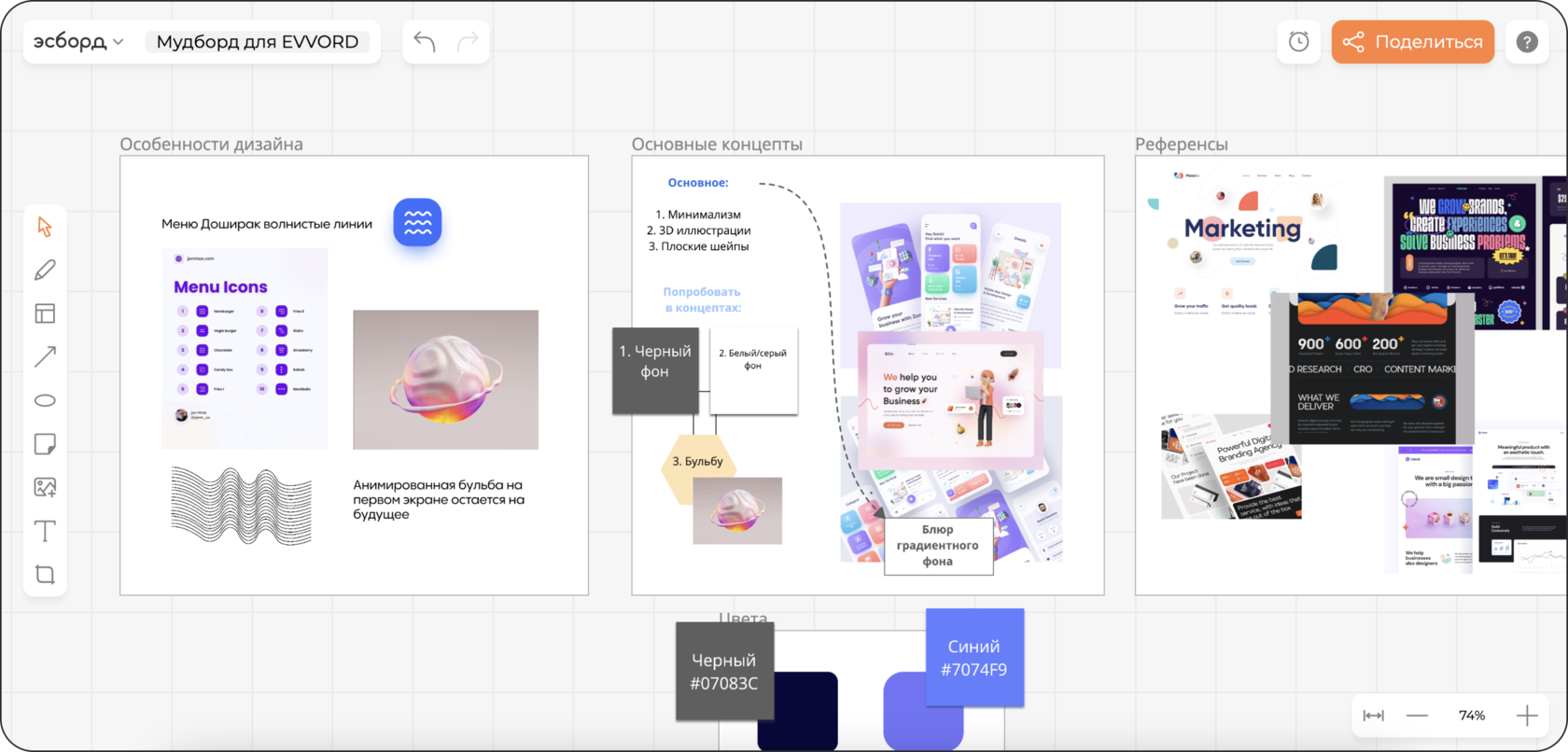Click board title Мудборд для EVVORD
Image resolution: width=1568 pixels, height=752 pixels.
tap(258, 42)
